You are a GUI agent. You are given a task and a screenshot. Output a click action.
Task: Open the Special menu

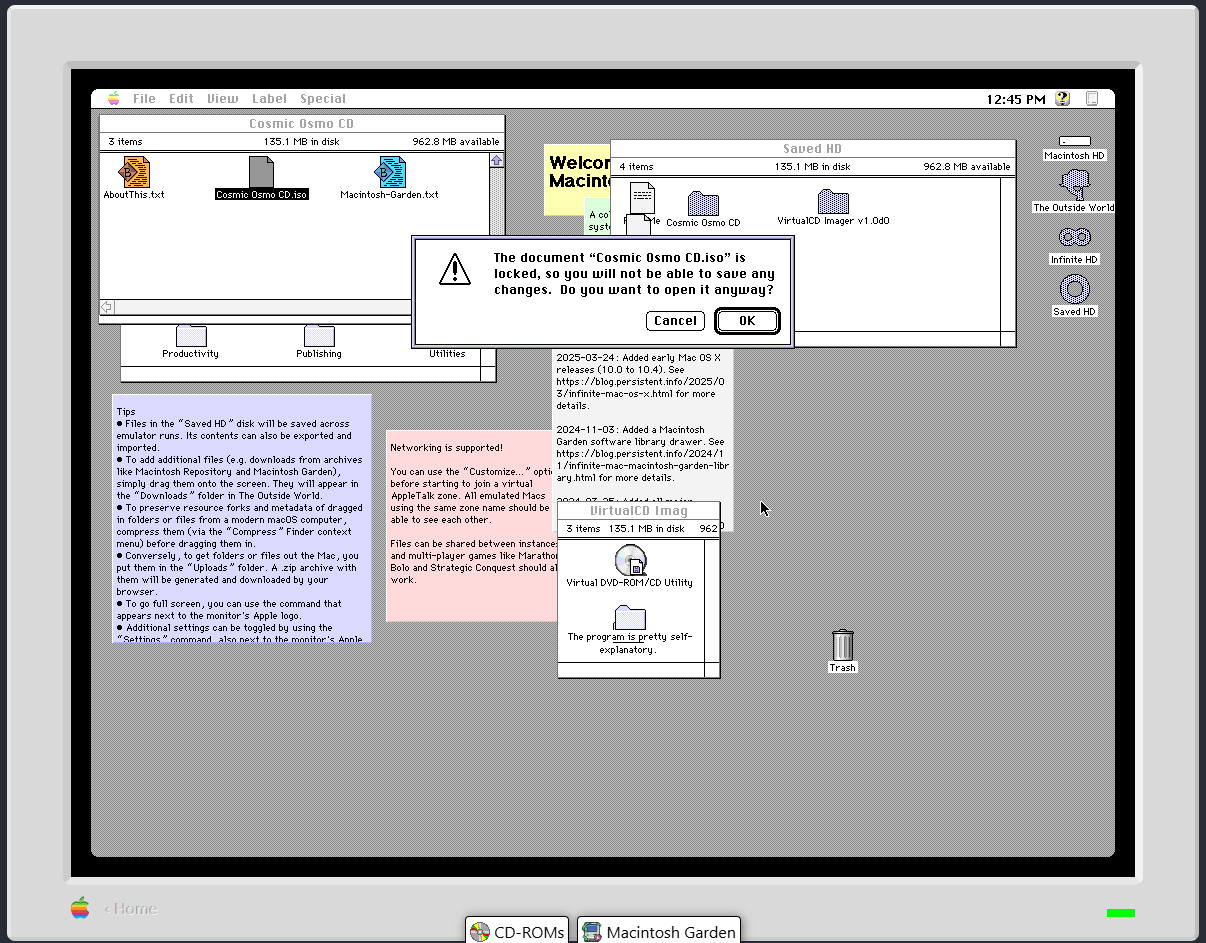pyautogui.click(x=323, y=98)
